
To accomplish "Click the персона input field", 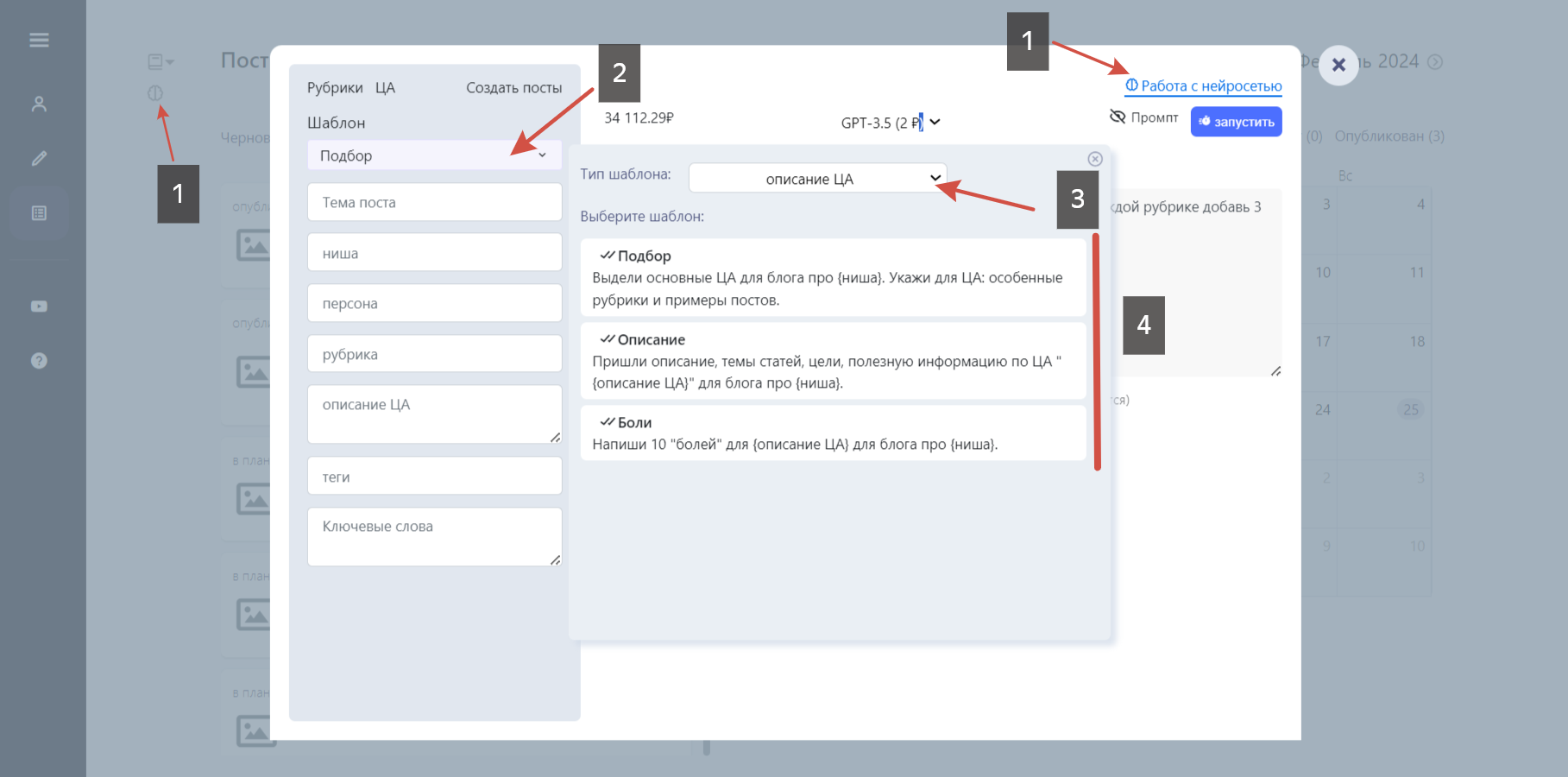I will click(434, 303).
